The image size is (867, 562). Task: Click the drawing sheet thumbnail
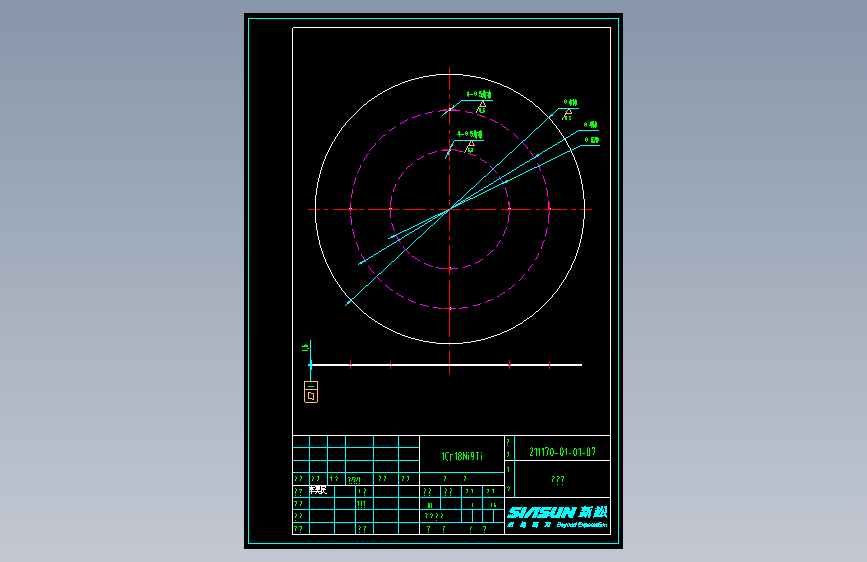(434, 281)
